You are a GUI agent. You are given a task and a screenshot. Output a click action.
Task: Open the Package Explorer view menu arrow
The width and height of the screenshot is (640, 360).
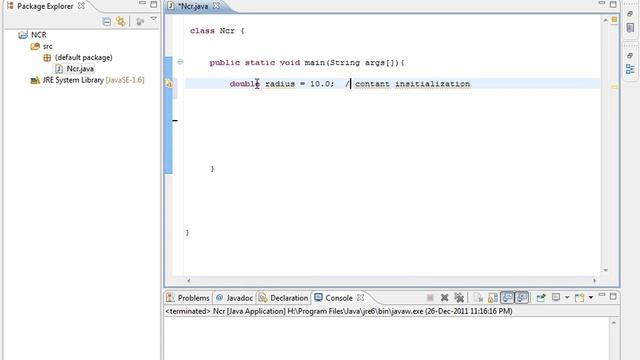pyautogui.click(x=153, y=19)
